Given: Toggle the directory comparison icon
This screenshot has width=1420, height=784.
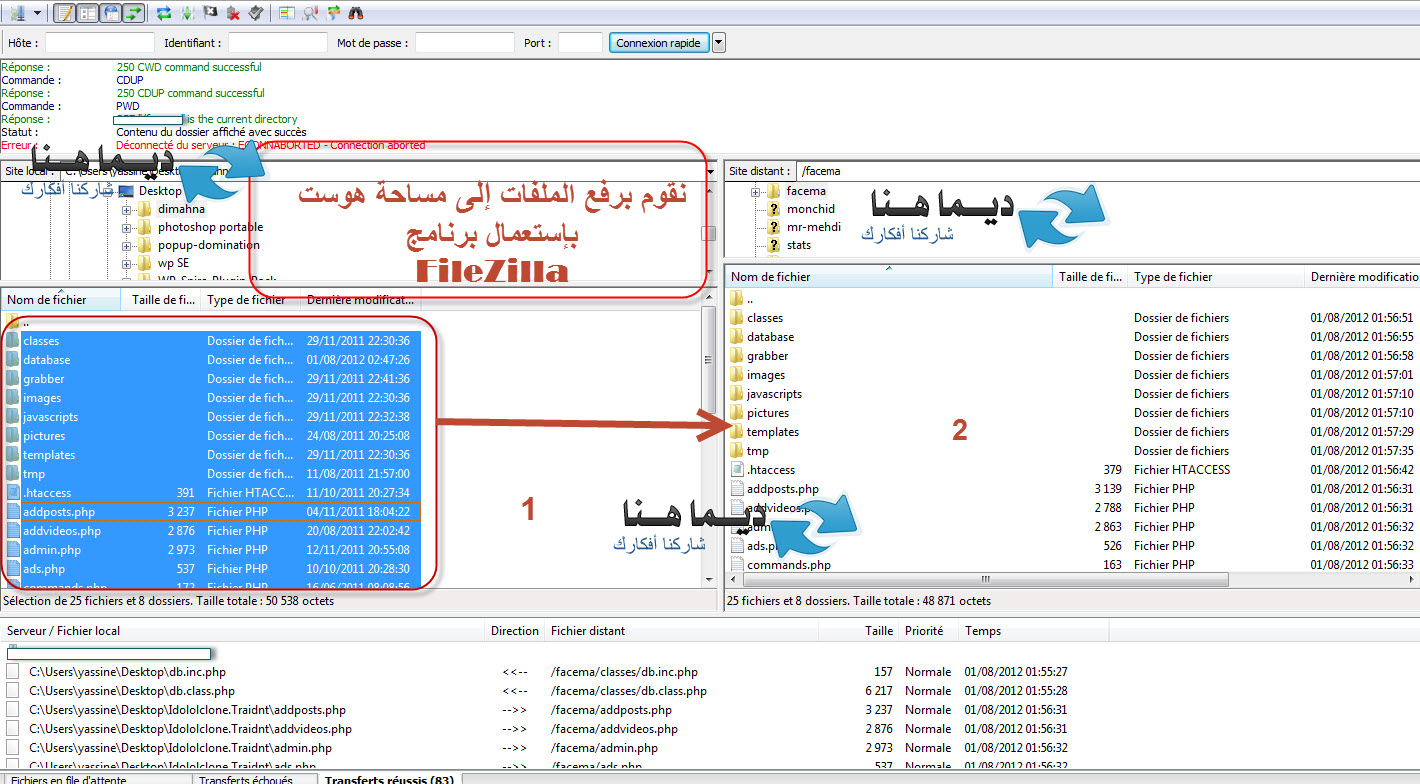Looking at the screenshot, I should tap(287, 12).
